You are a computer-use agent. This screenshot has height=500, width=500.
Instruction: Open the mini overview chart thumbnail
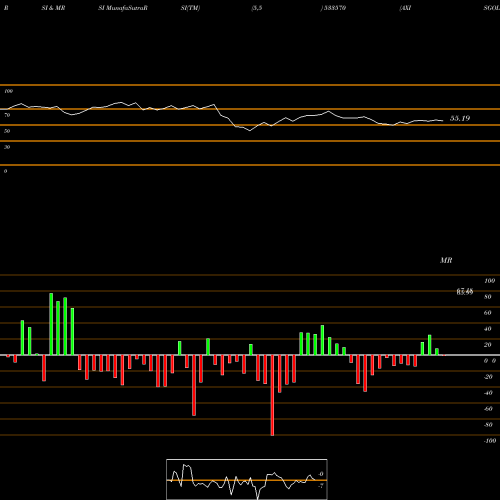(247, 479)
